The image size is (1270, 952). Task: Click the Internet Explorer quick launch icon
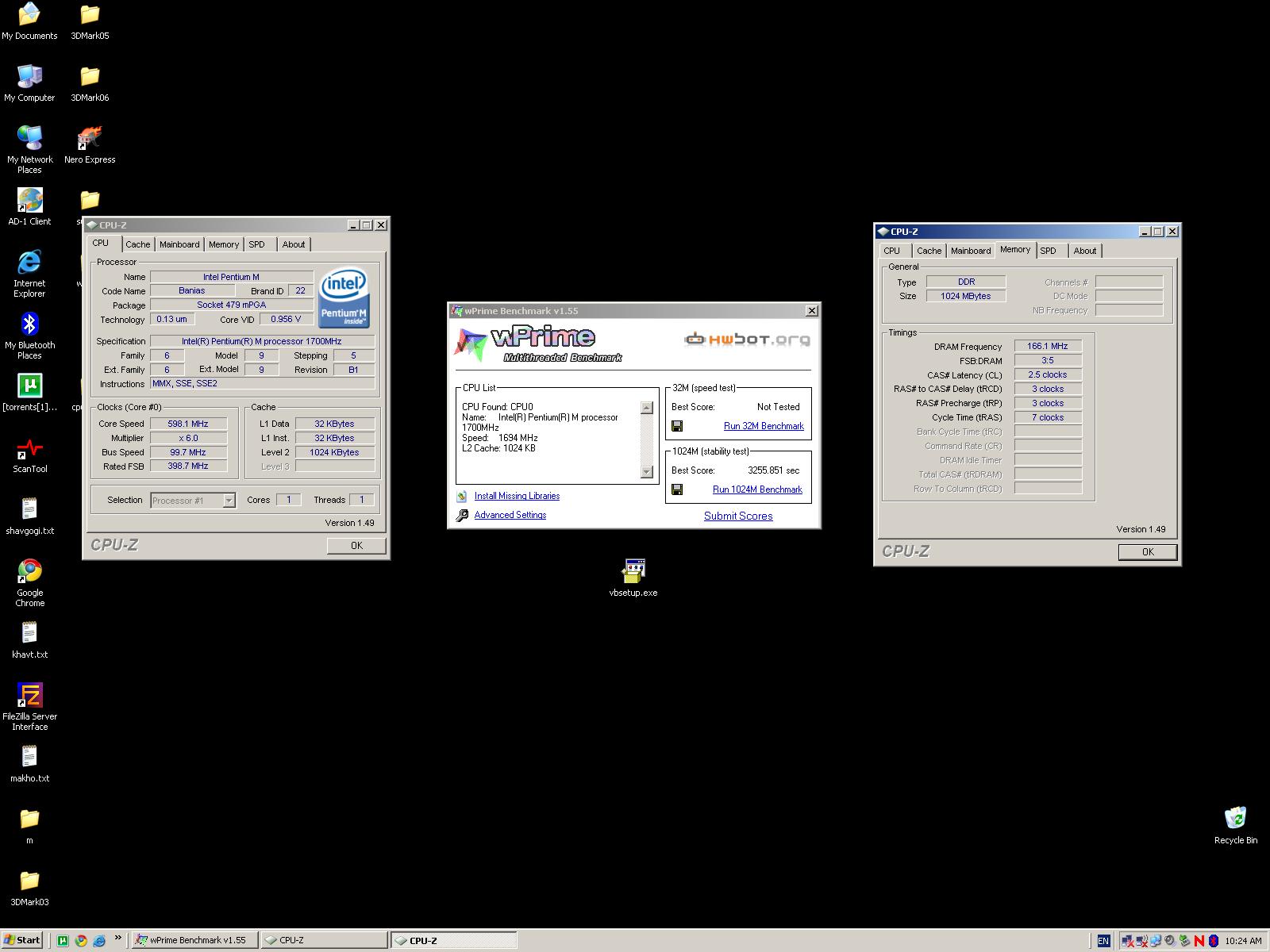point(99,941)
